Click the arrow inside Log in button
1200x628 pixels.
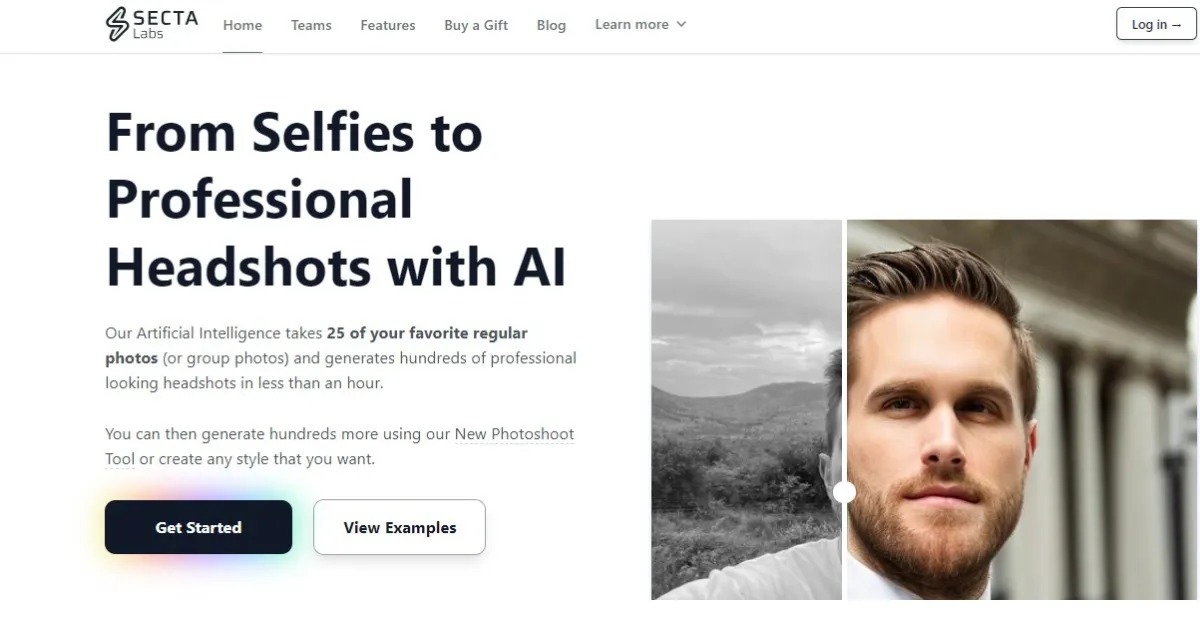1176,25
